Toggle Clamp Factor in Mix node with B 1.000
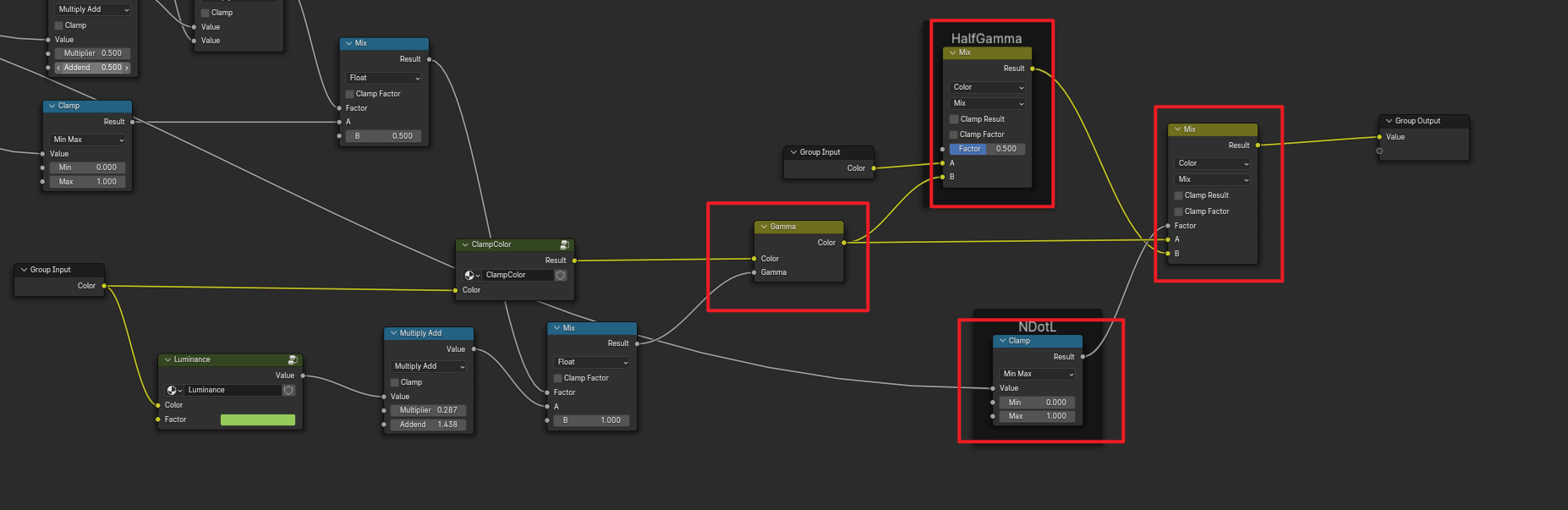The width and height of the screenshot is (1568, 510). pos(558,378)
